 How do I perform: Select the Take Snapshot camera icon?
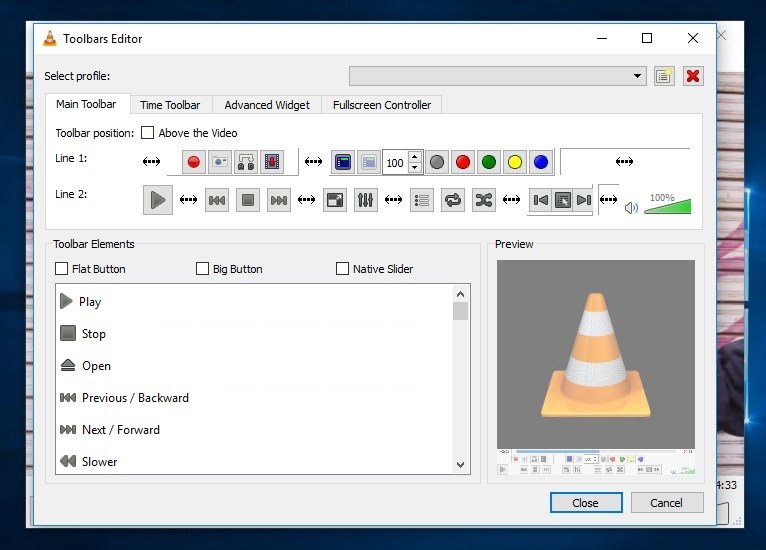[220, 162]
